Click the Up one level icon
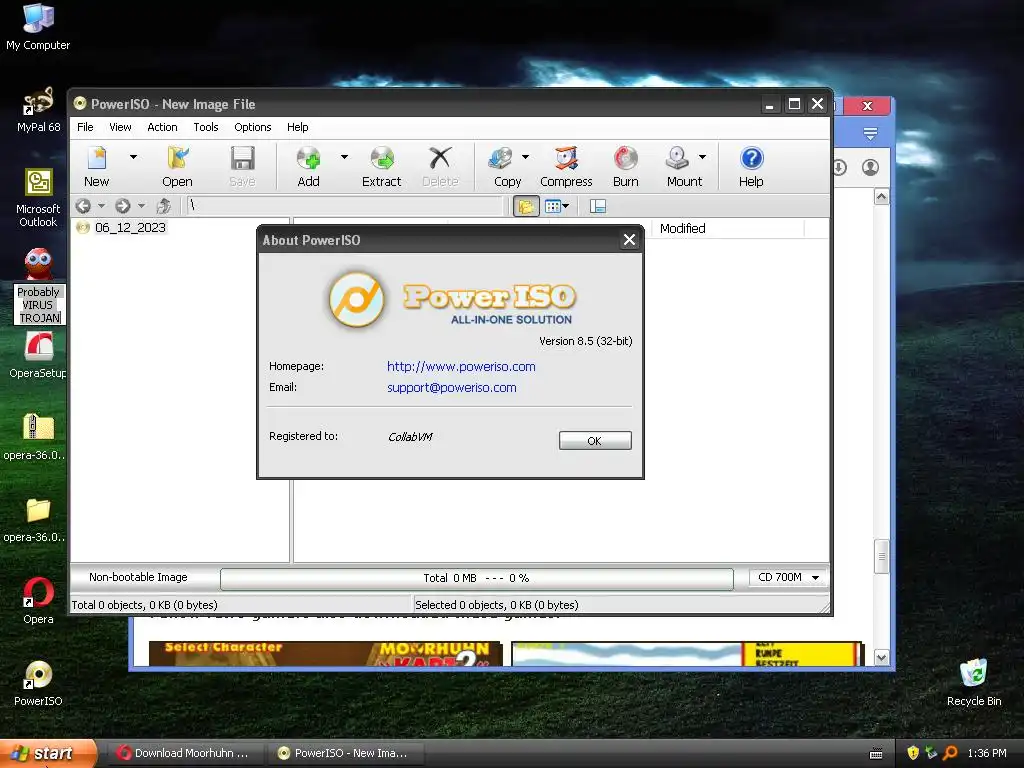This screenshot has height=768, width=1024. [x=163, y=206]
